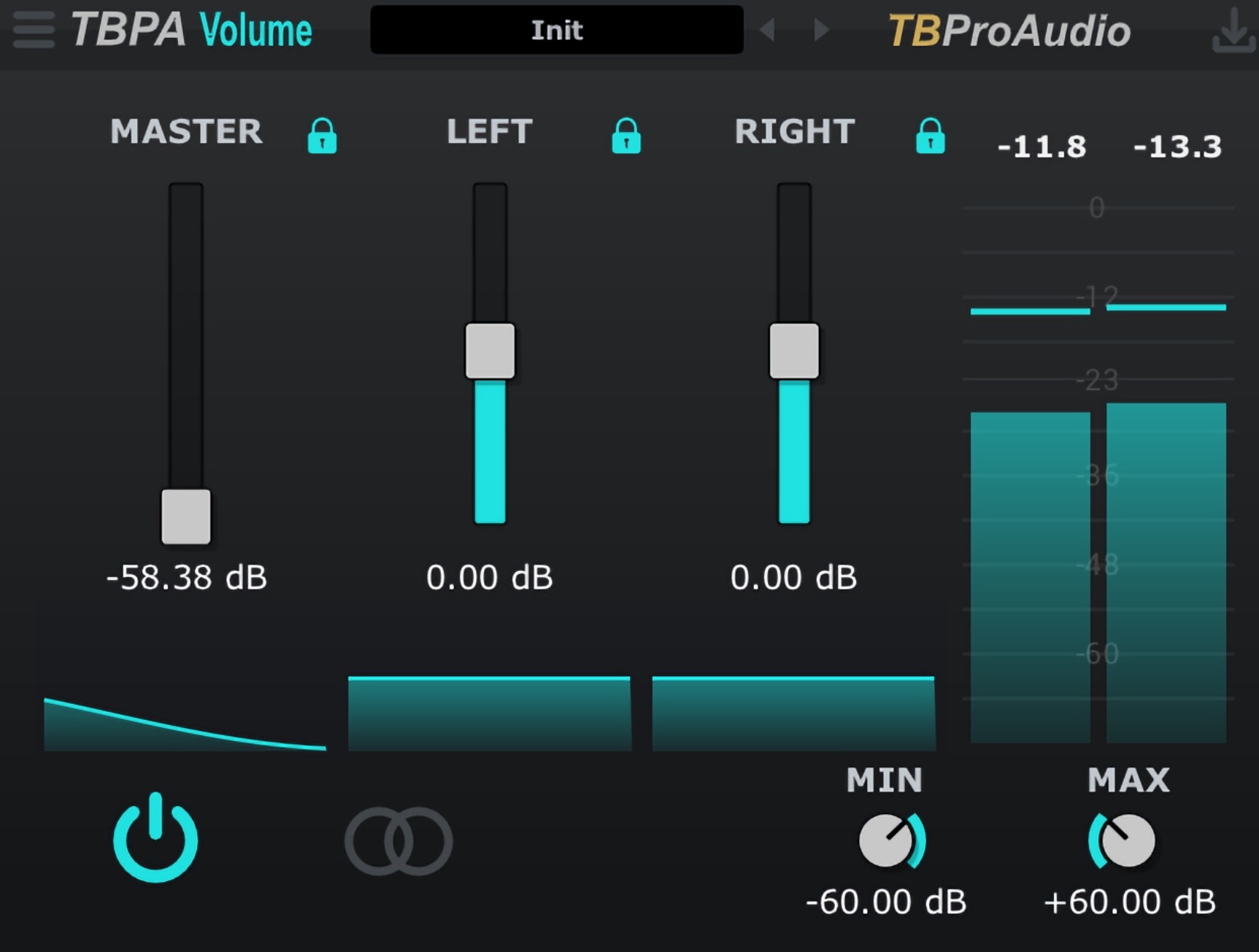
Task: Click the RIGHT label
Action: (794, 132)
